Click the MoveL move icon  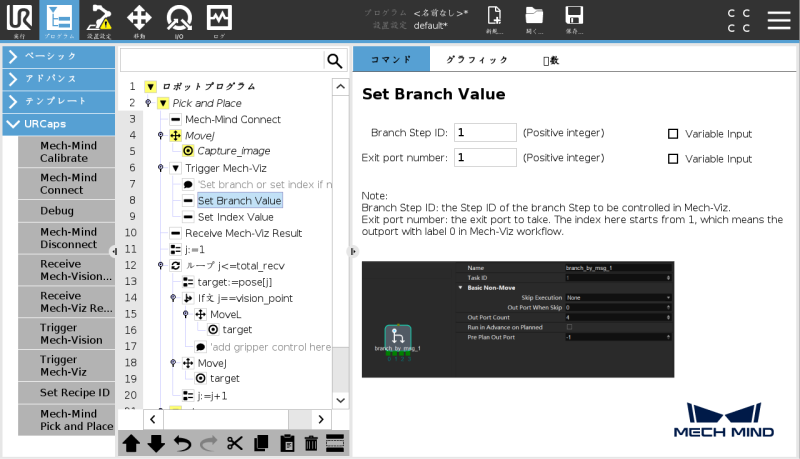[x=201, y=315]
